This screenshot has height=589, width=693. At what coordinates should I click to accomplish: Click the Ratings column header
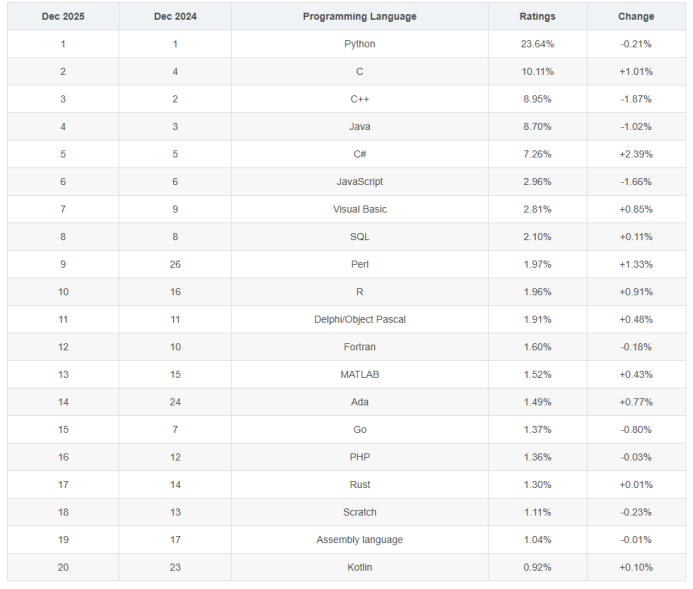click(x=537, y=17)
